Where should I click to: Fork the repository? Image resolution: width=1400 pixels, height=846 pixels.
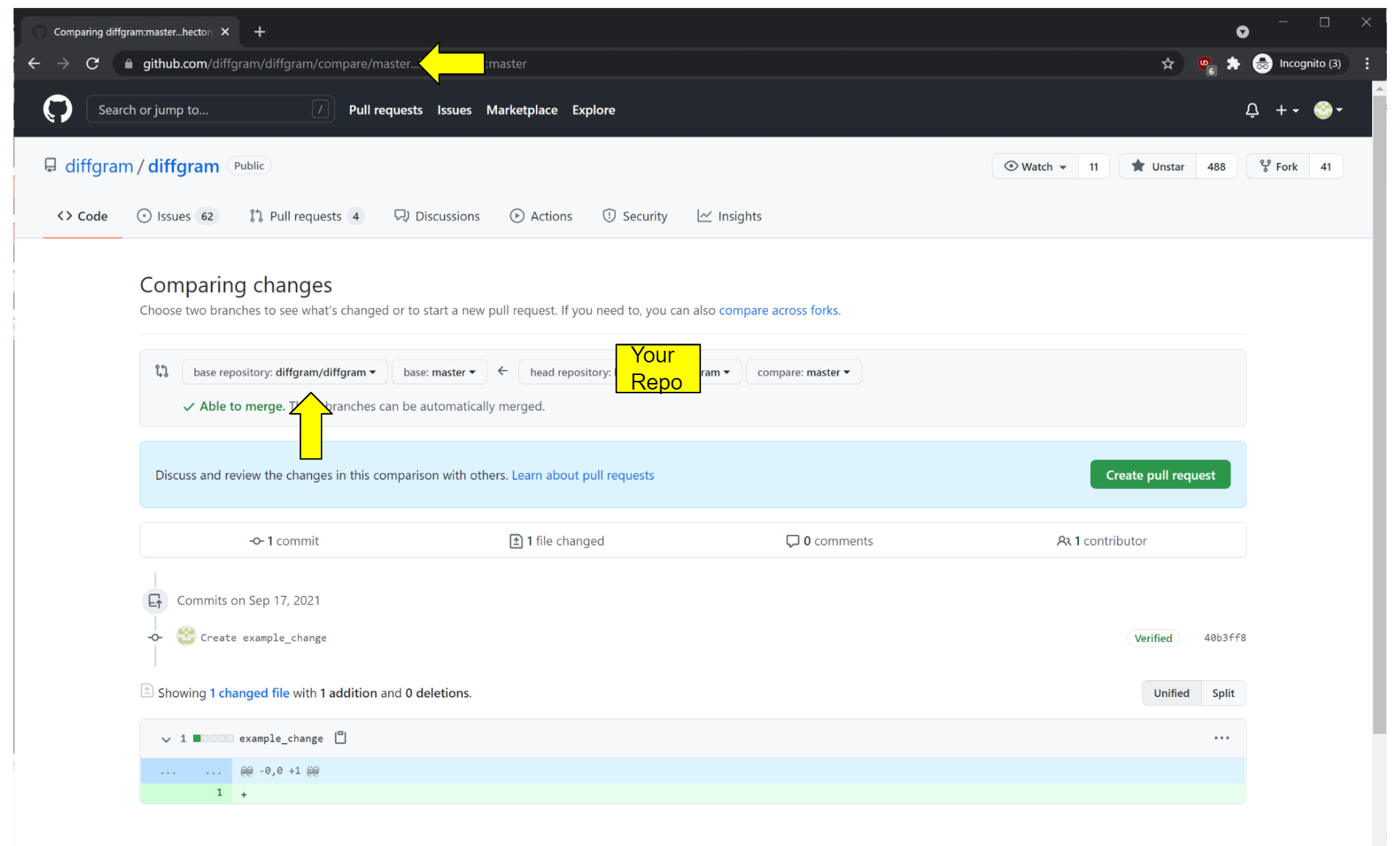pyautogui.click(x=1278, y=167)
